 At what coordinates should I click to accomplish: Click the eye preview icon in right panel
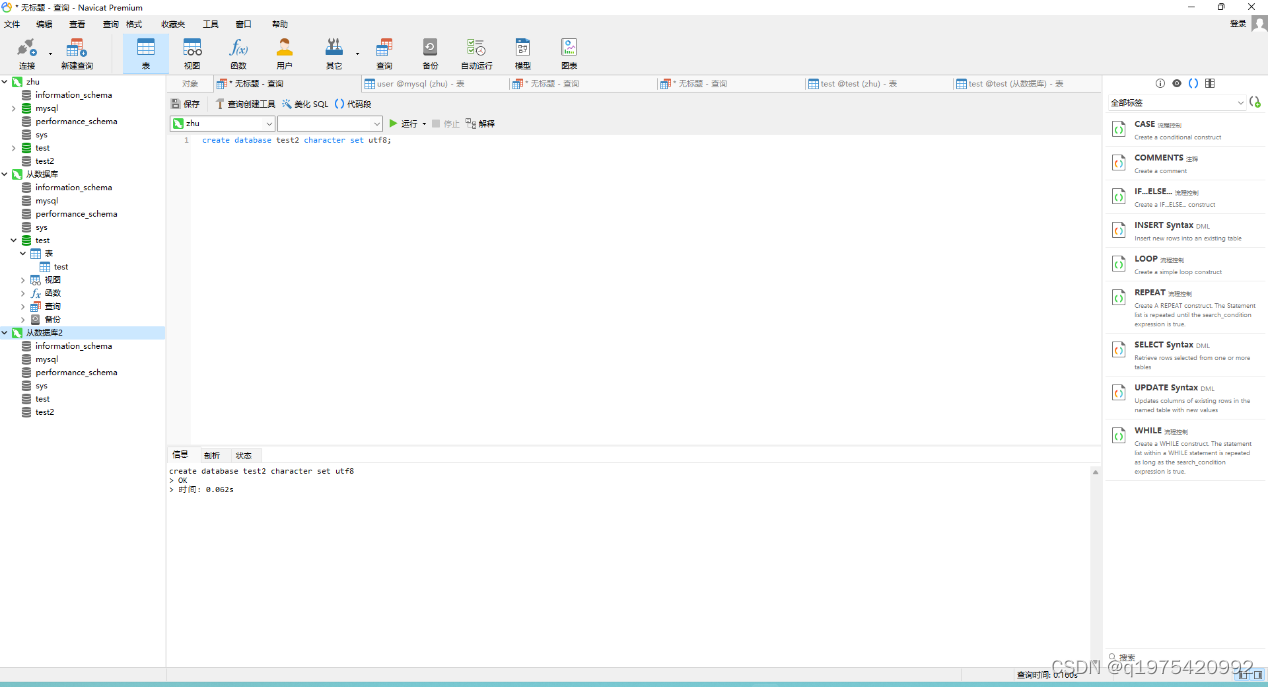click(x=1177, y=84)
